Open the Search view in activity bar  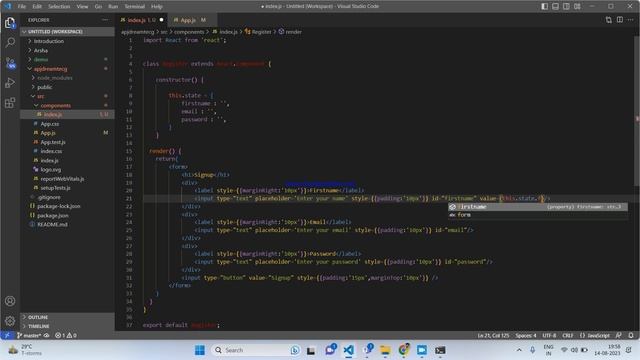10,42
